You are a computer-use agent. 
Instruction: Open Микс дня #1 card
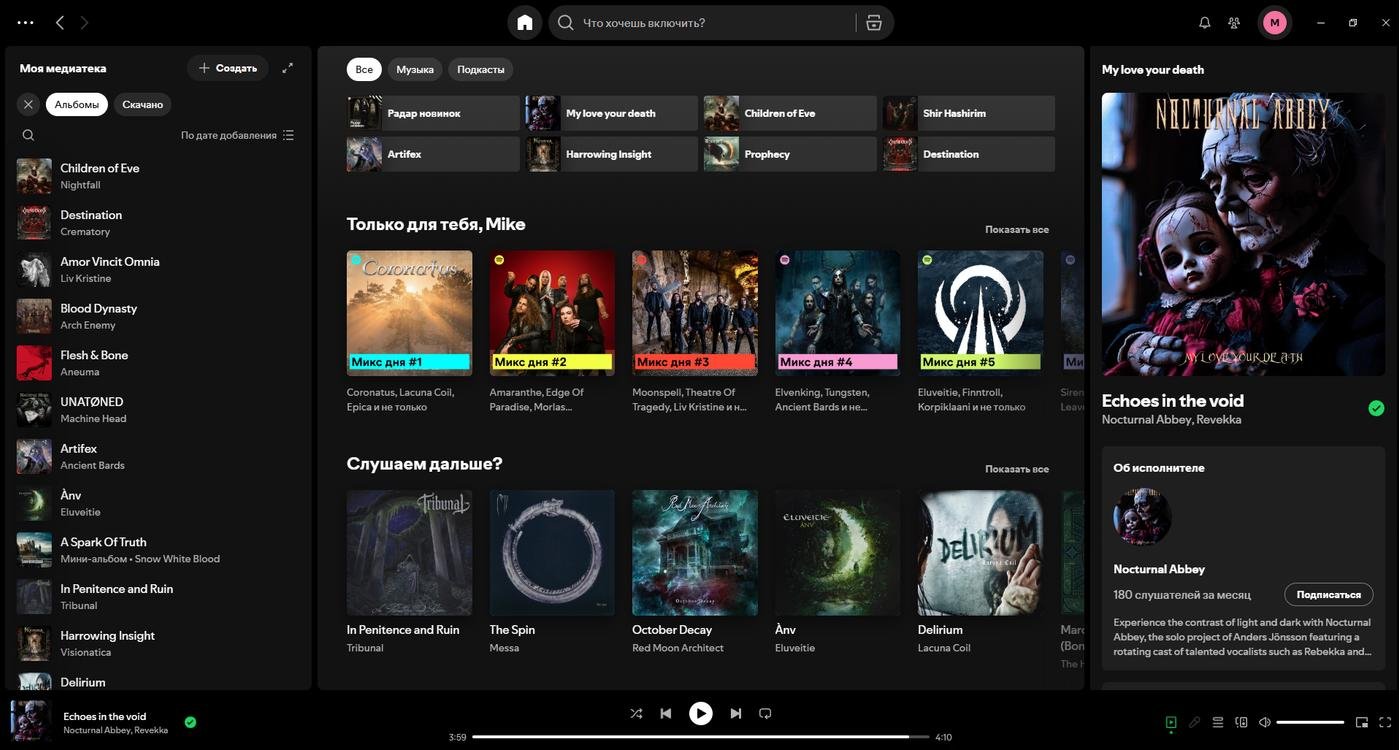409,333
